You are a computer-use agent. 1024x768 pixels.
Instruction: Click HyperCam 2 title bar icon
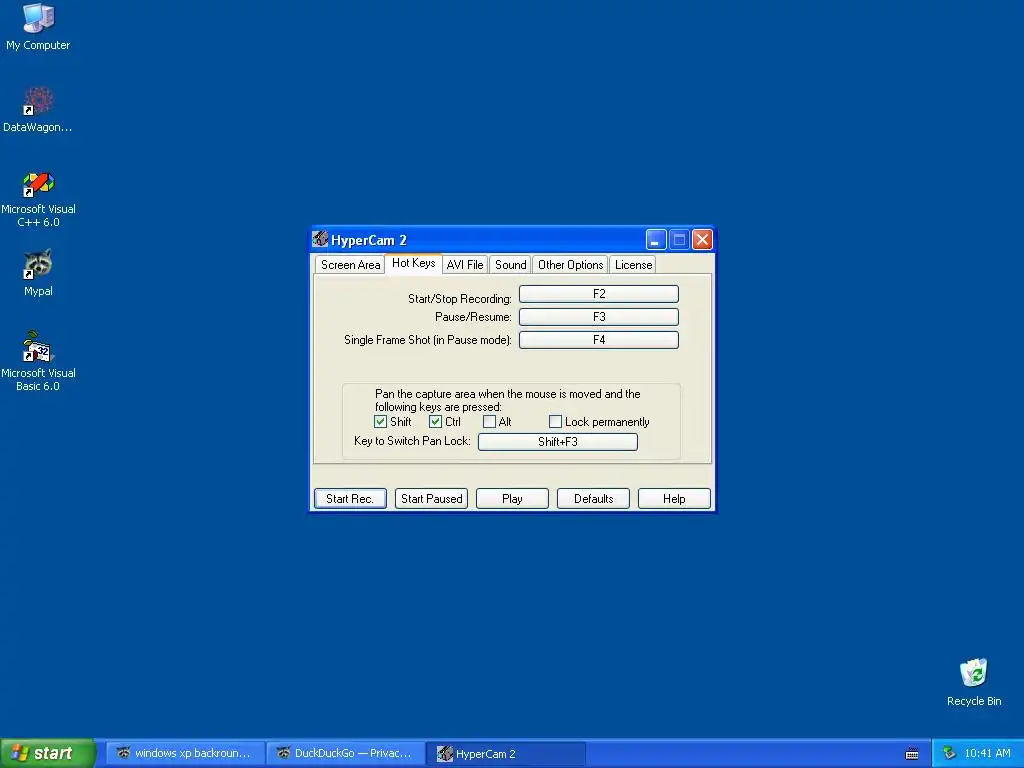click(320, 239)
